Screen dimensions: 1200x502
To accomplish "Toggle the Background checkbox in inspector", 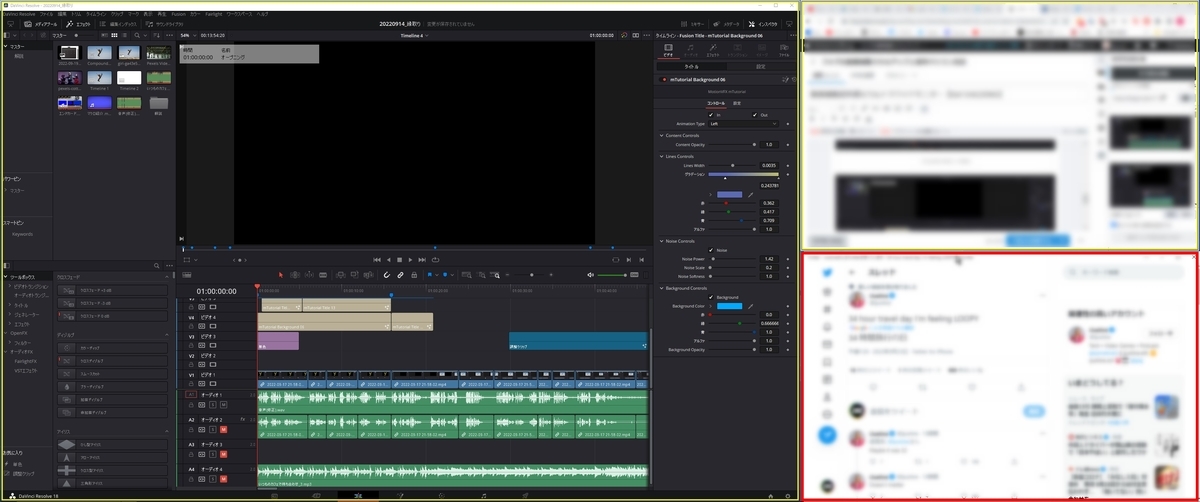I will [x=711, y=297].
